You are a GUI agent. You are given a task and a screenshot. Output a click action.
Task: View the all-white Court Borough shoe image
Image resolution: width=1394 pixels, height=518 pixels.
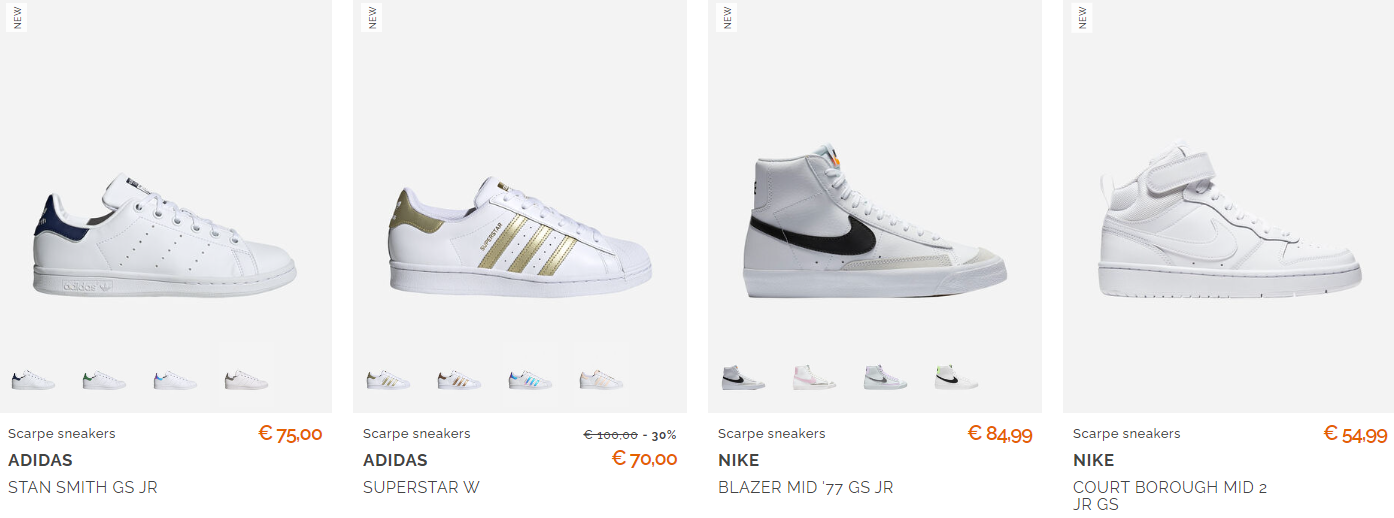pyautogui.click(x=1230, y=225)
